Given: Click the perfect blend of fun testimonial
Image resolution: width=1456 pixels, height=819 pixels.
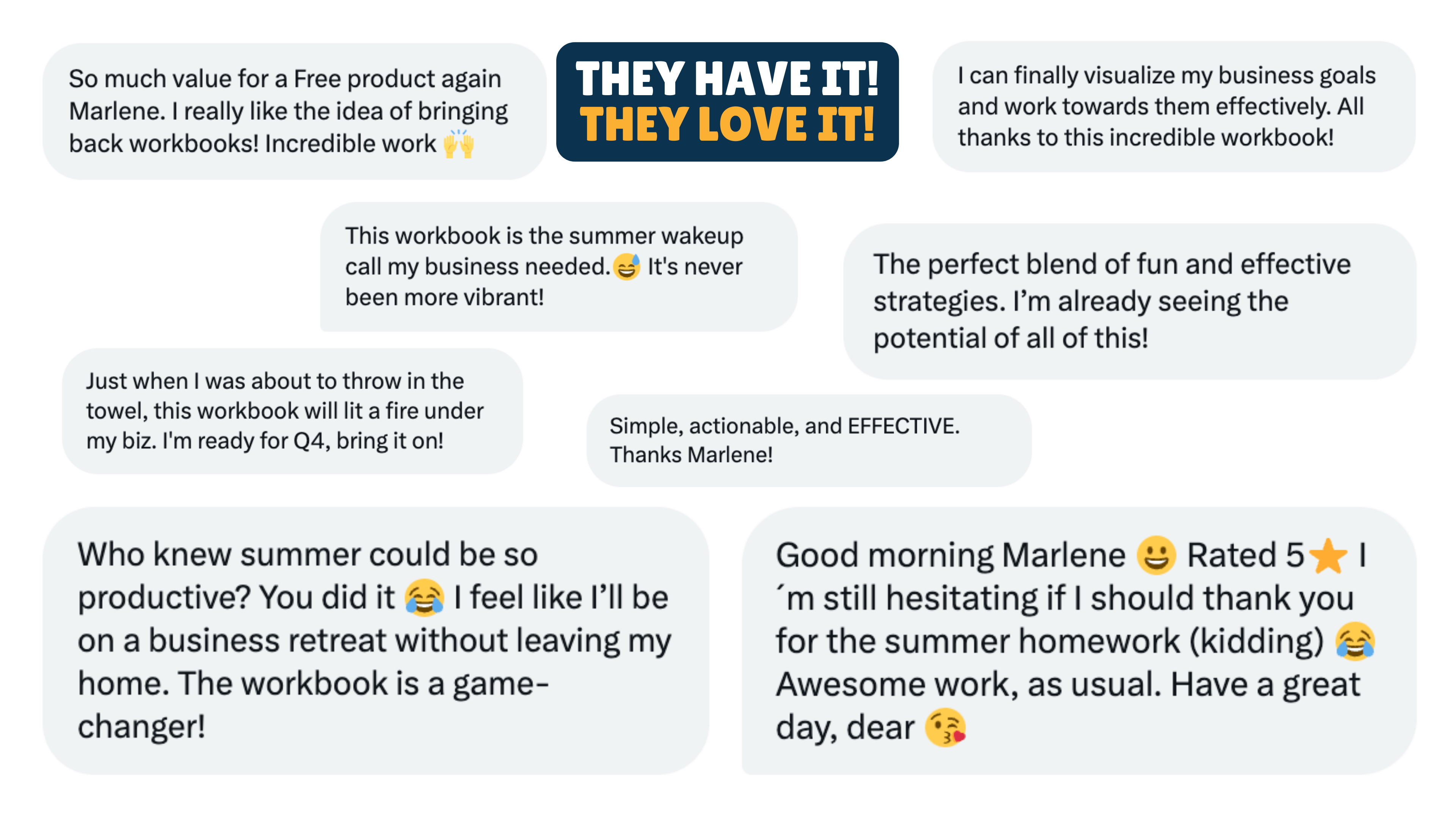Looking at the screenshot, I should point(1130,301).
